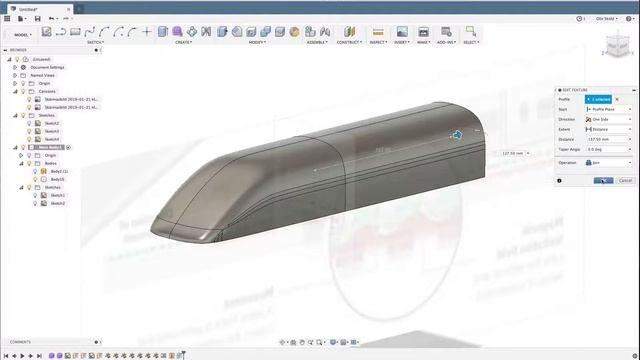Viewport: 640px width, 360px height.
Task: Open the INSPECT menu
Action: (x=378, y=42)
